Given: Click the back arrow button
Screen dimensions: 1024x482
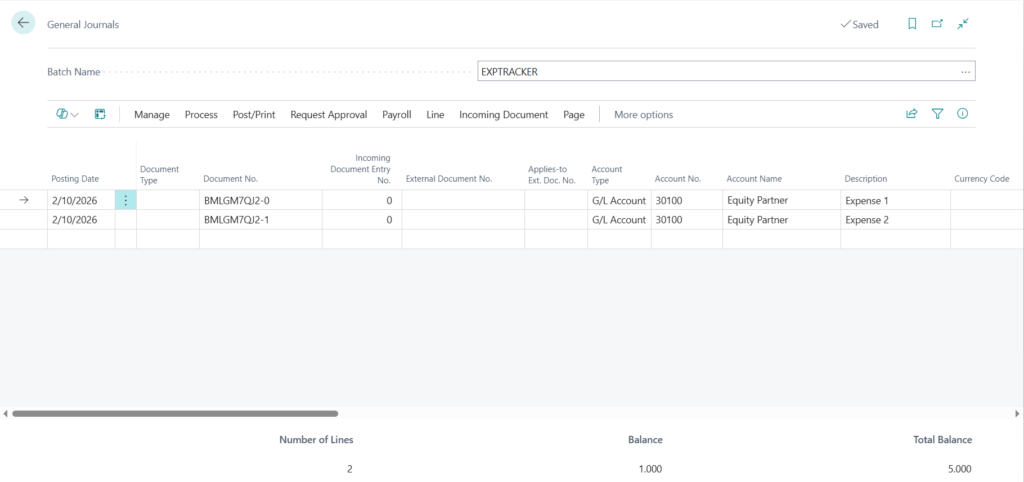Looking at the screenshot, I should (24, 23).
